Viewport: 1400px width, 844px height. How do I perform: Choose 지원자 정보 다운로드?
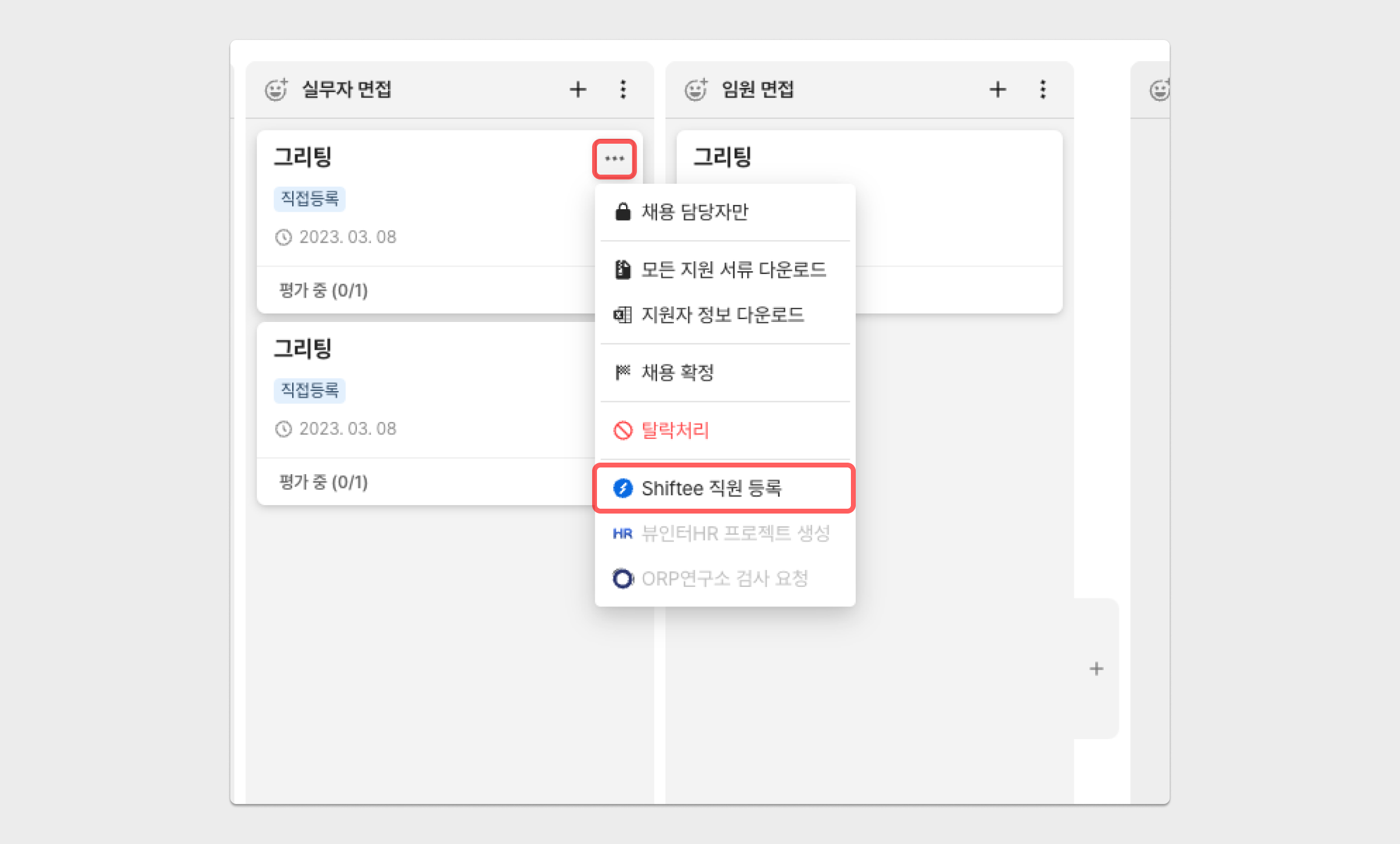(x=722, y=315)
